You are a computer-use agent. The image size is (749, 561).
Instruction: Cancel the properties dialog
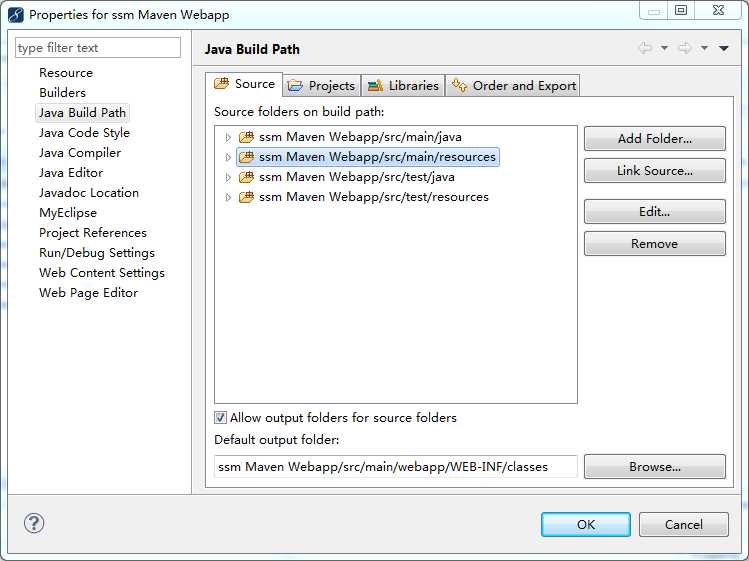click(x=684, y=525)
